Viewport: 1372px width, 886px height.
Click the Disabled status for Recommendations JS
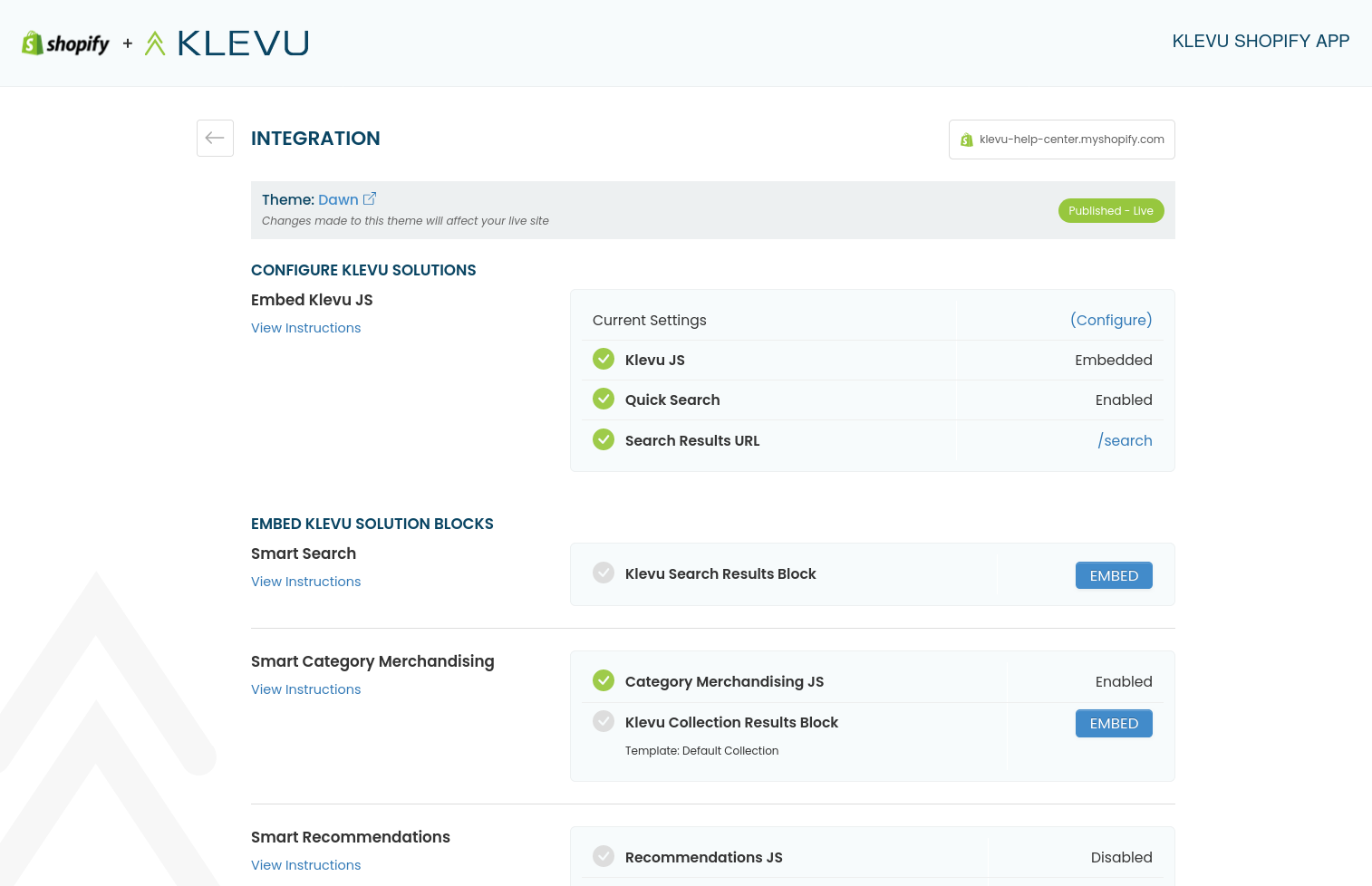[x=1122, y=857]
